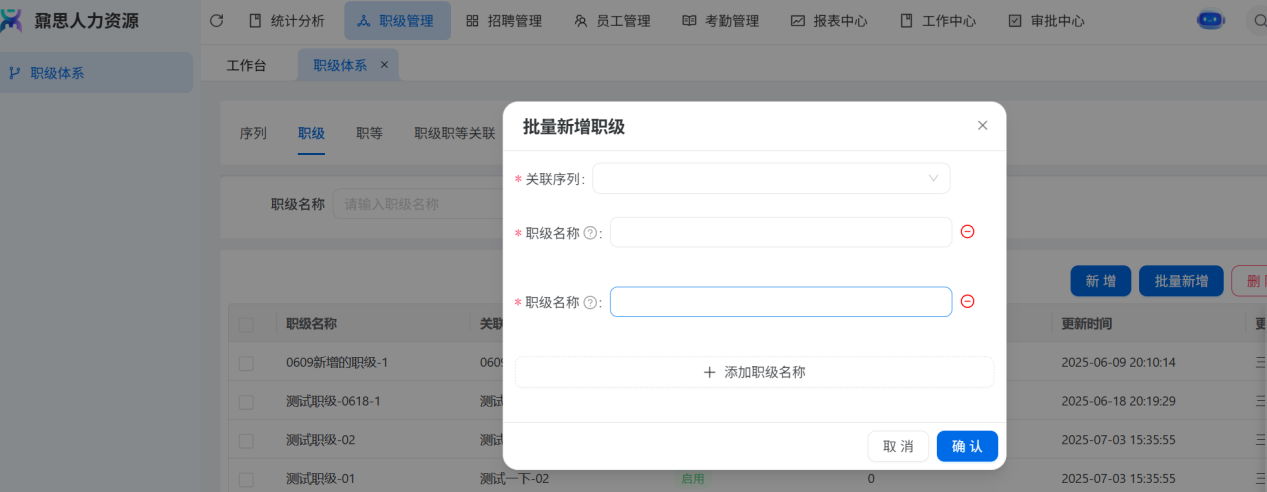Click the robot assistant icon
This screenshot has width=1267, height=492.
tap(1210, 20)
